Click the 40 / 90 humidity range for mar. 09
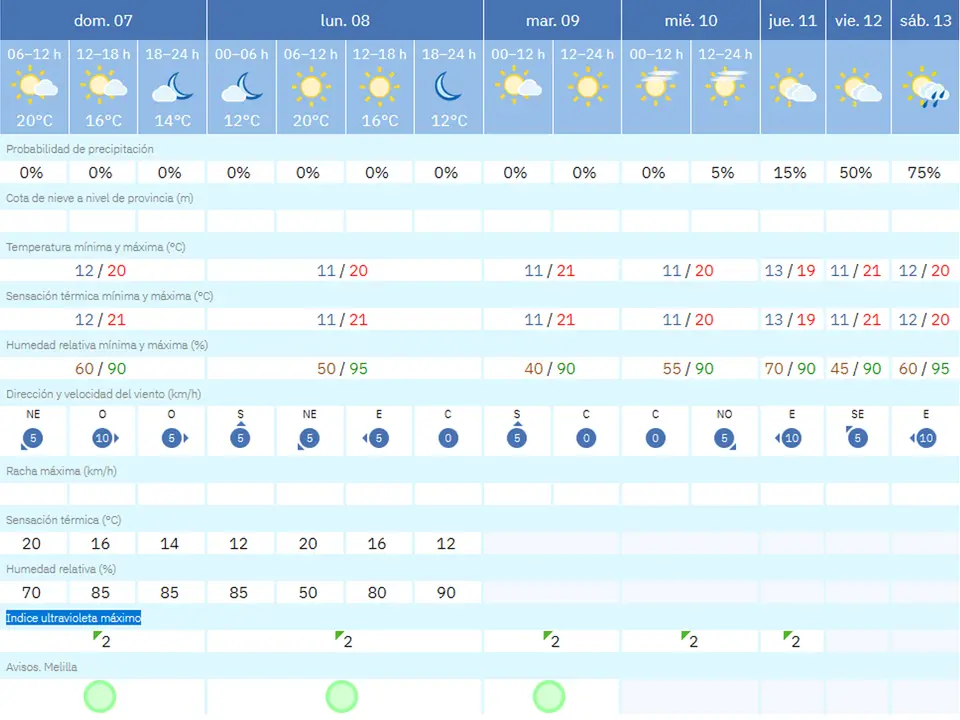 (x=550, y=369)
